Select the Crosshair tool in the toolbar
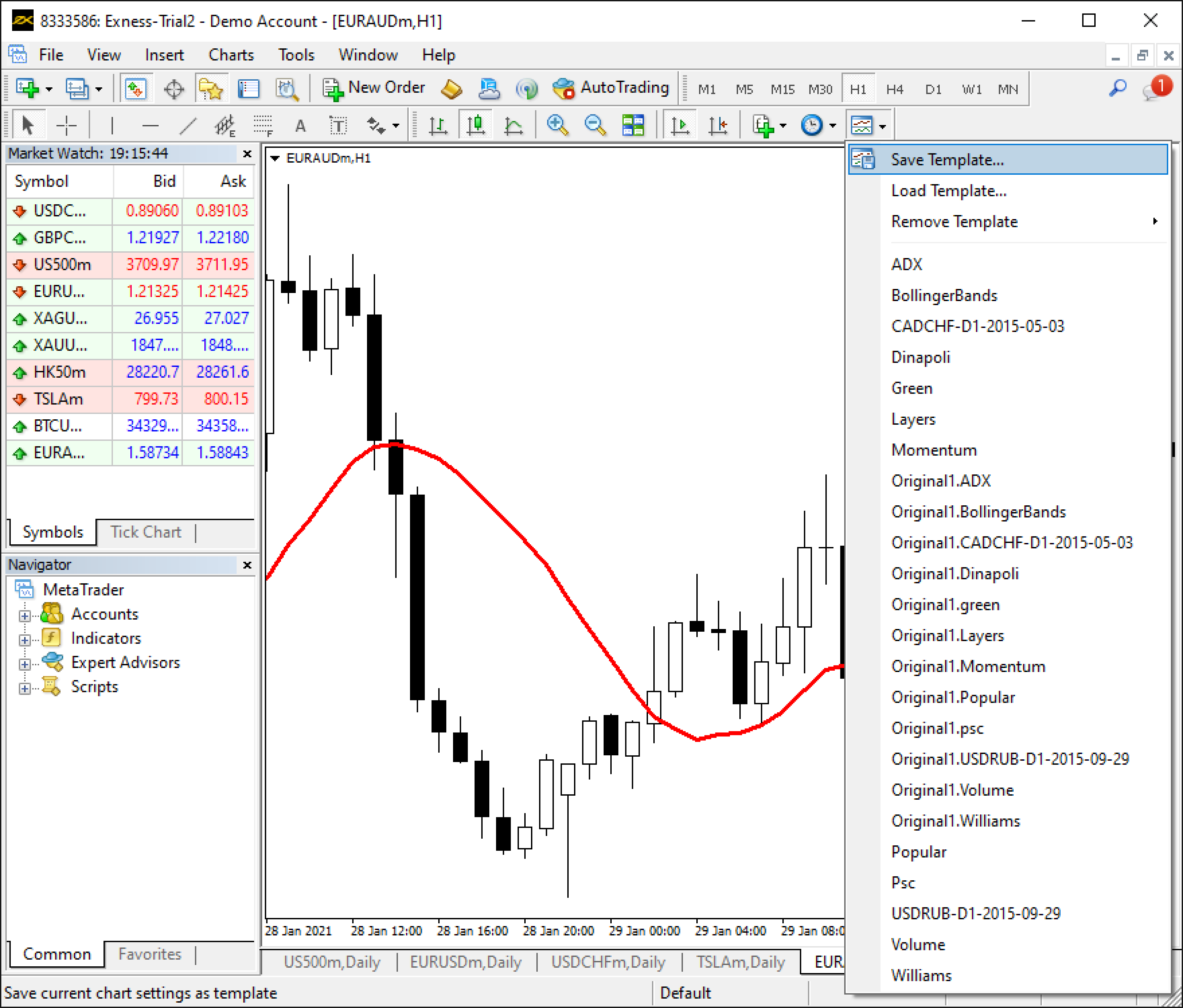The height and width of the screenshot is (1008, 1183). point(66,125)
